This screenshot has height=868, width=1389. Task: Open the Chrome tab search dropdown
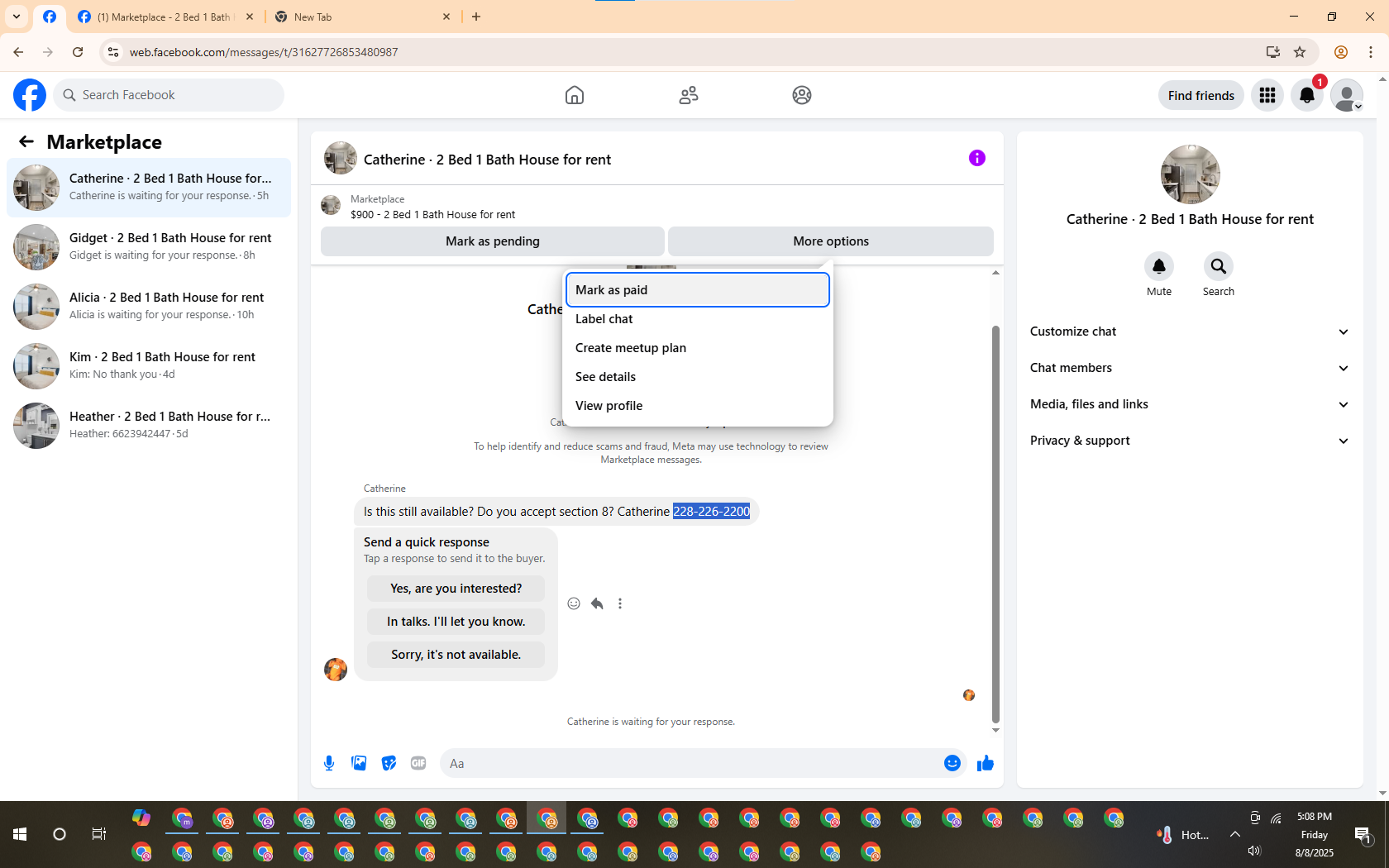[17, 17]
